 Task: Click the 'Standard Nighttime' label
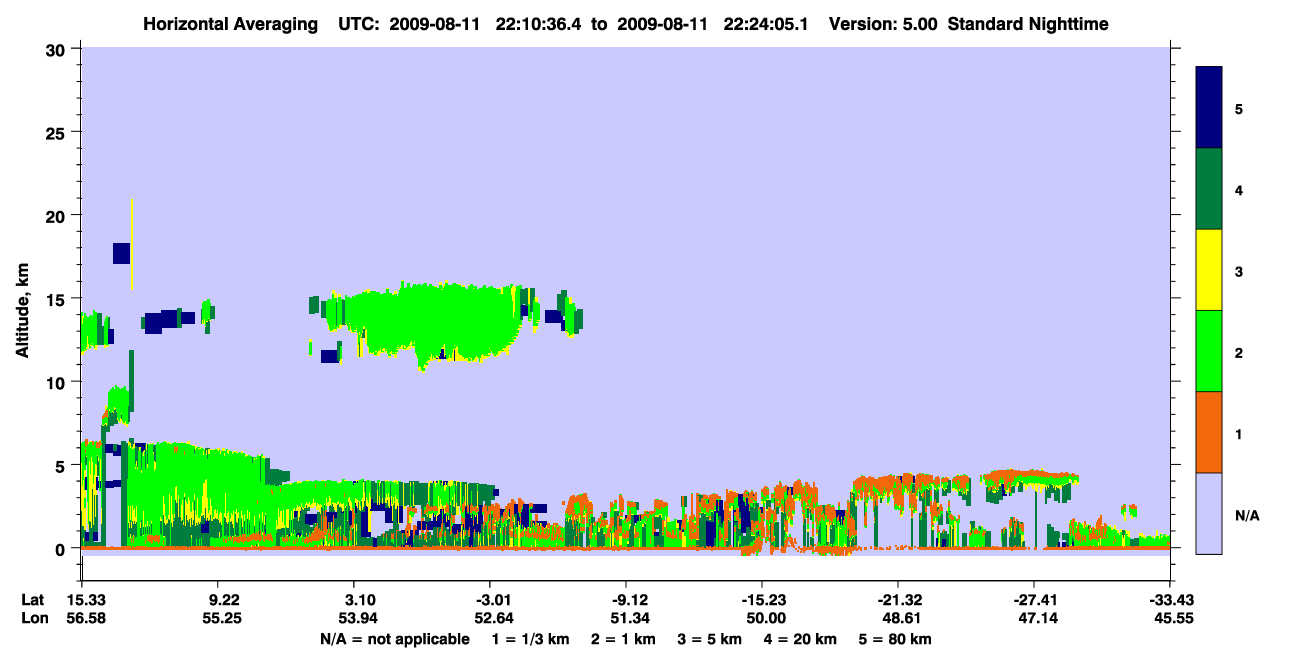pyautogui.click(x=1028, y=23)
